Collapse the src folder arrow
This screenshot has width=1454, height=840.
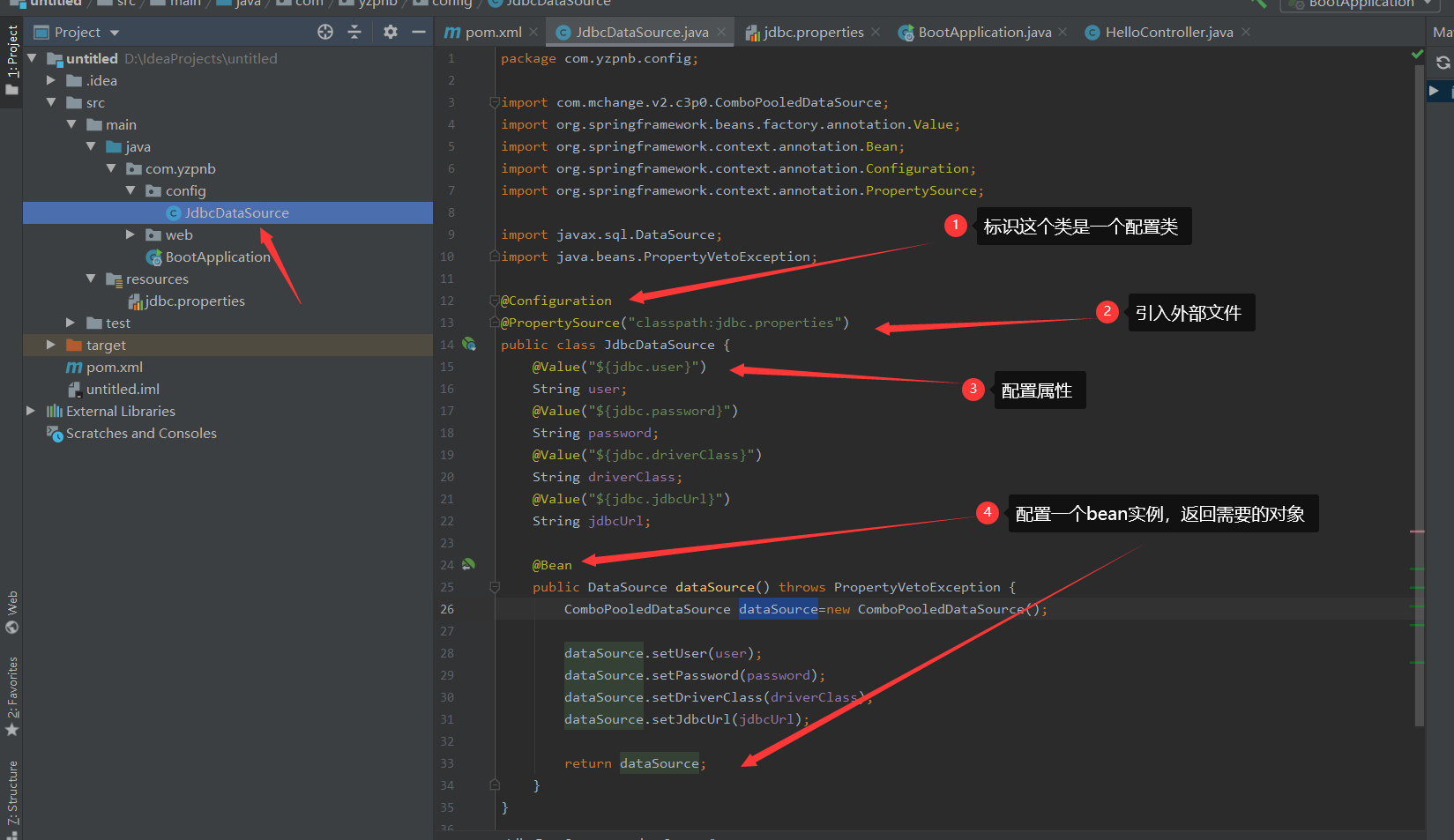pos(51,102)
